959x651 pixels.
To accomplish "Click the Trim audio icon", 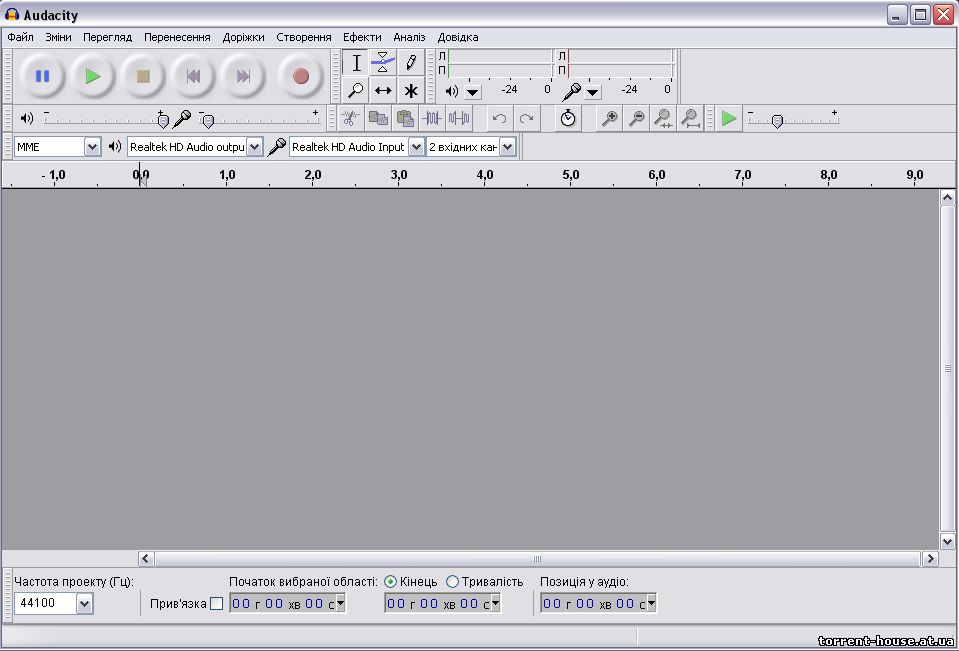I will coord(432,118).
